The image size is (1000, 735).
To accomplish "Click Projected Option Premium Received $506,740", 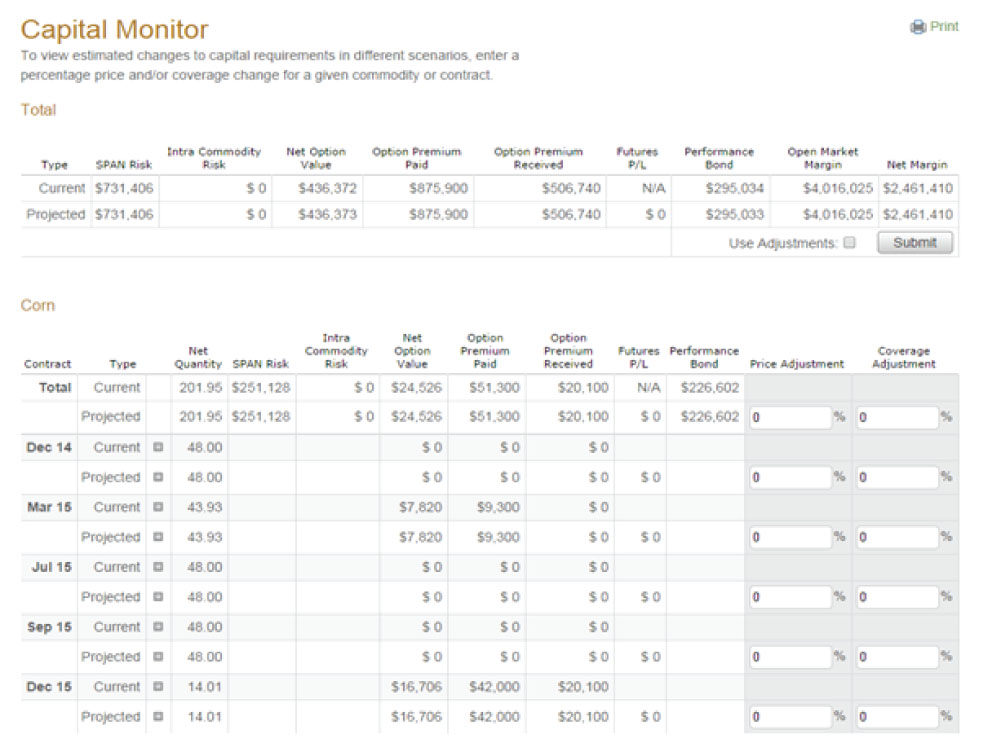I will click(571, 214).
